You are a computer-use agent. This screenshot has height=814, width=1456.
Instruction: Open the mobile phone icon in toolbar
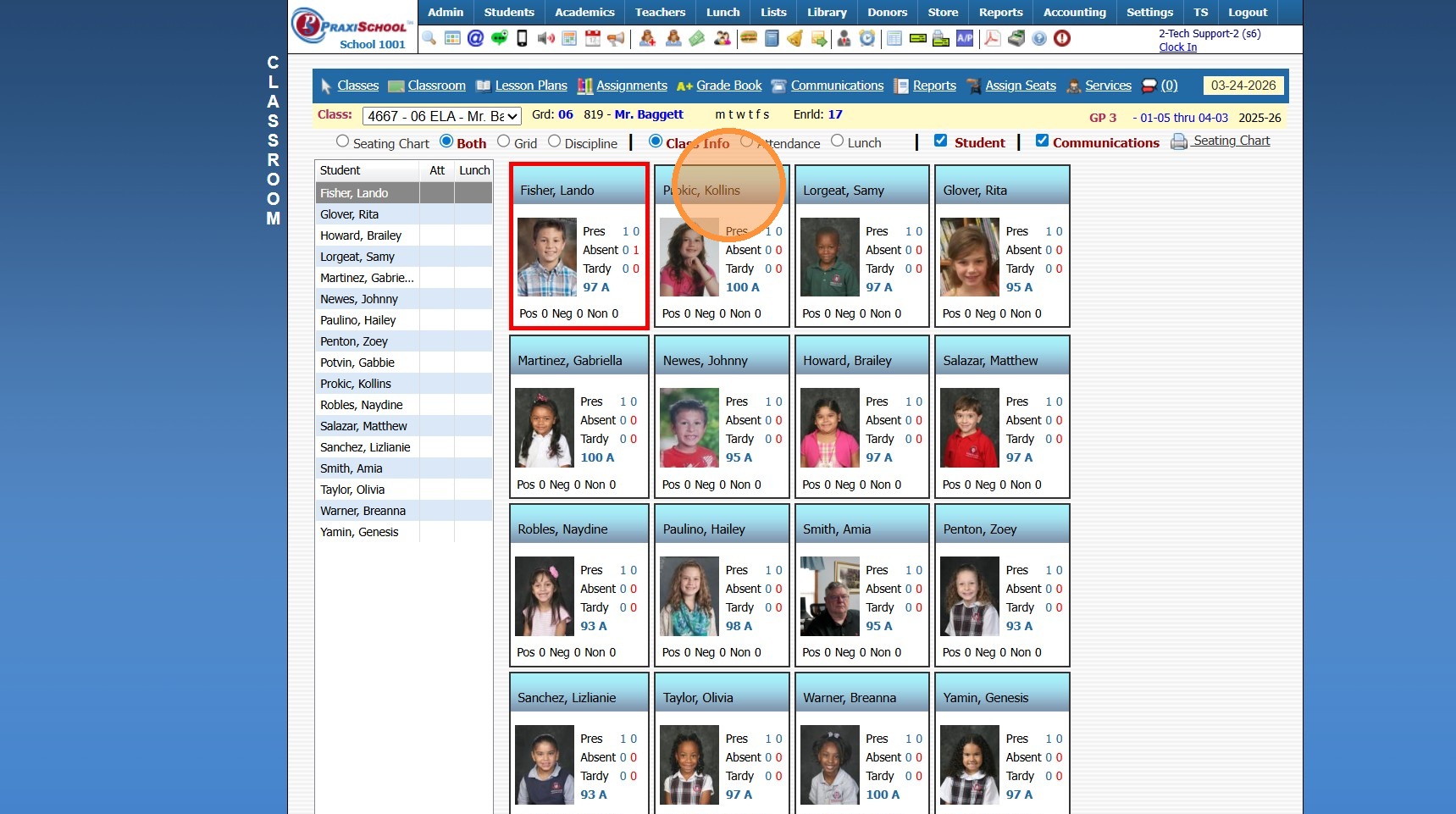tap(522, 38)
